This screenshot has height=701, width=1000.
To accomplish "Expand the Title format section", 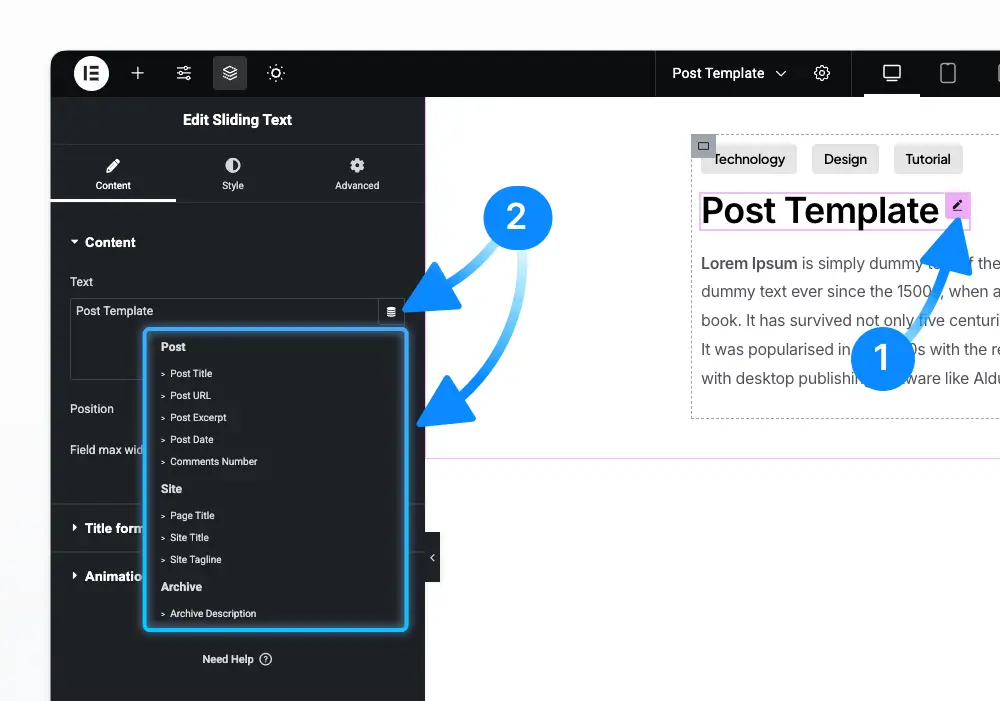I will click(107, 528).
